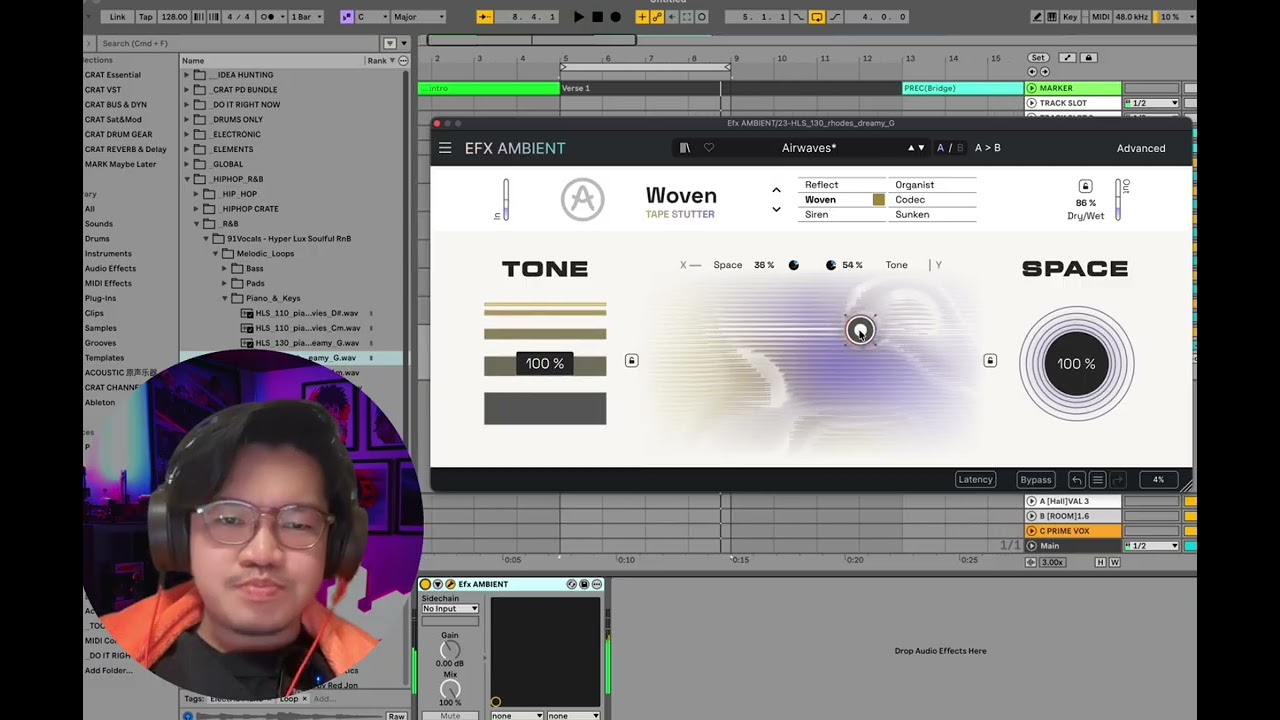Click the Draw Mode pencil icon
This screenshot has width=1280, height=720.
click(1037, 17)
